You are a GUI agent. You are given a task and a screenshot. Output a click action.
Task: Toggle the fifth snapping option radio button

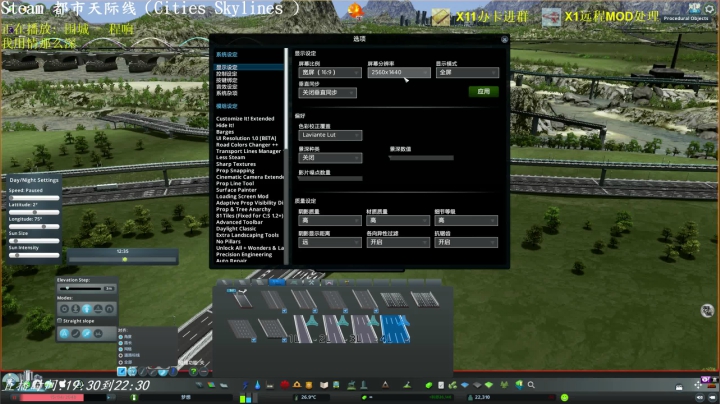click(x=121, y=362)
